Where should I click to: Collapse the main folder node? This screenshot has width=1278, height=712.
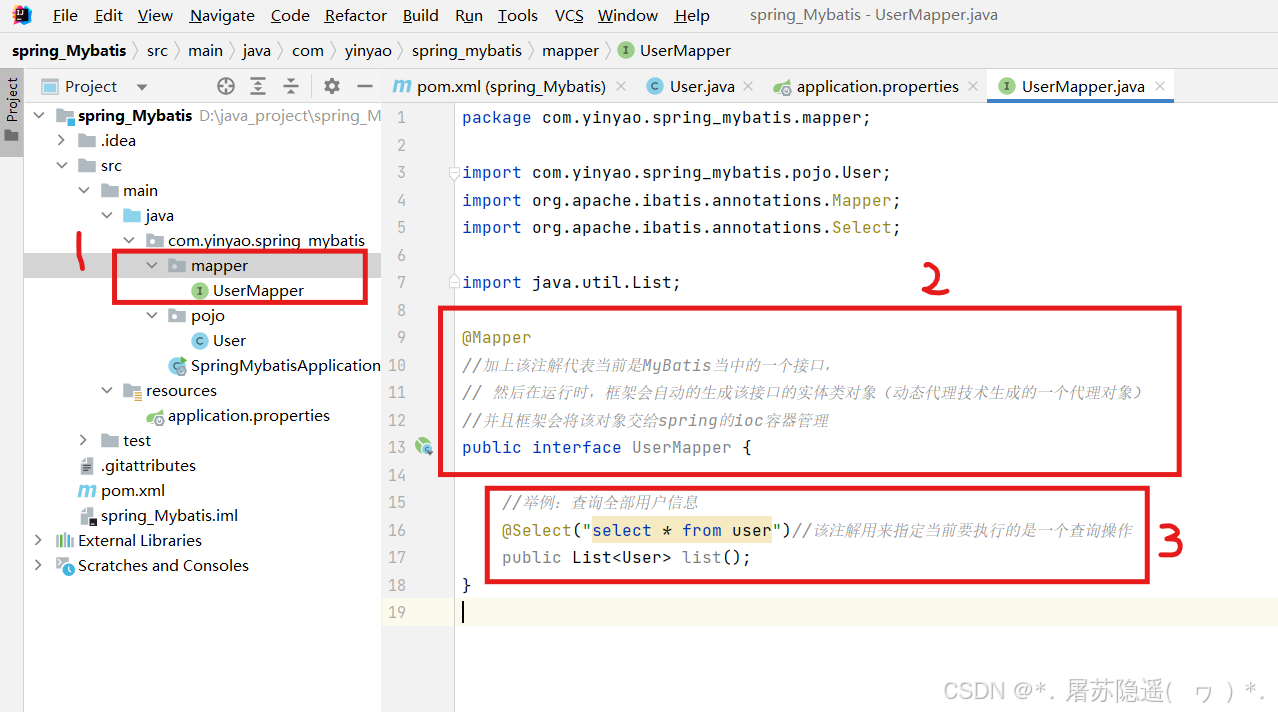coord(84,191)
